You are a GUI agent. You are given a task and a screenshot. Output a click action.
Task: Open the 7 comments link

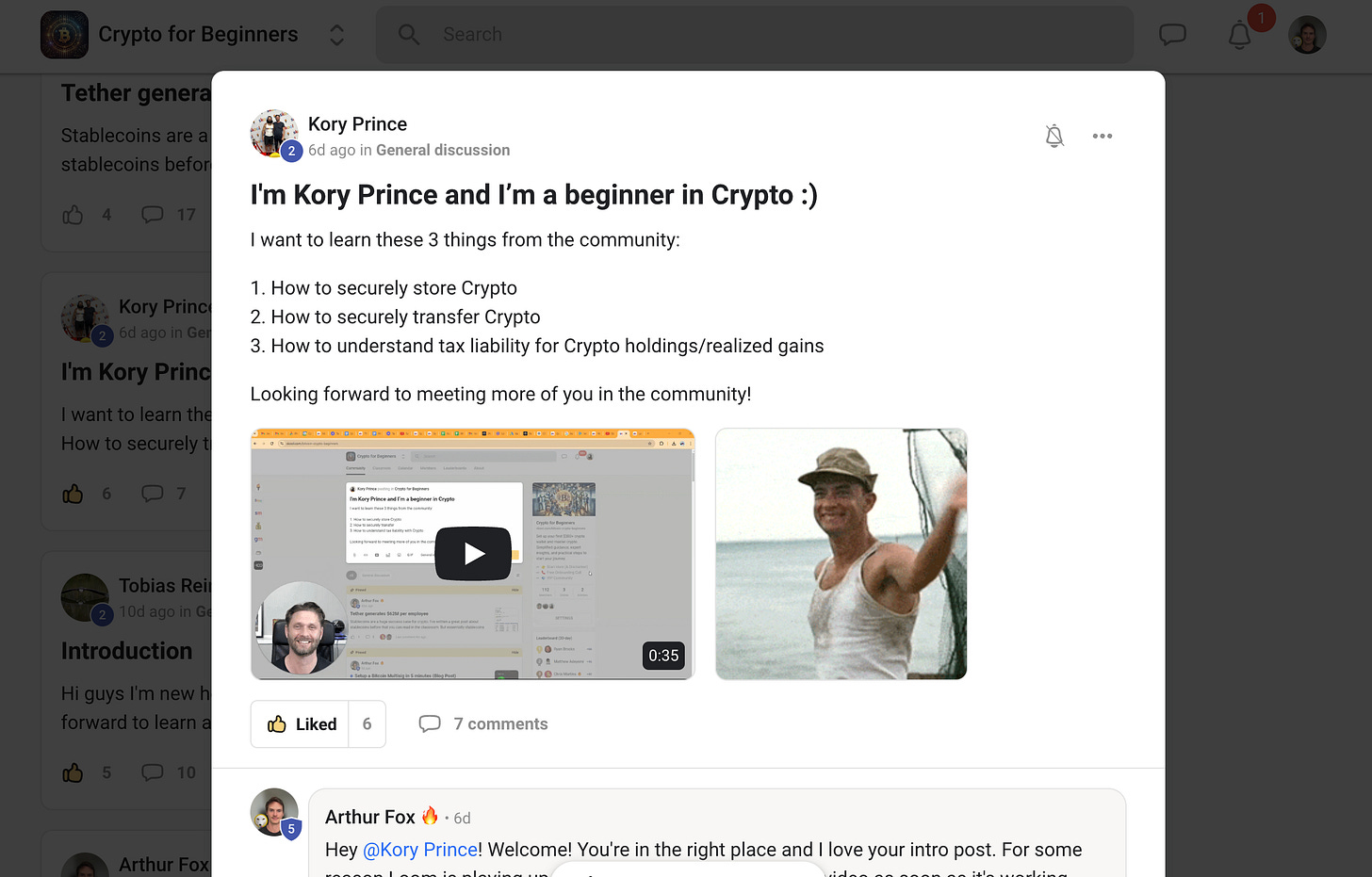(x=483, y=724)
